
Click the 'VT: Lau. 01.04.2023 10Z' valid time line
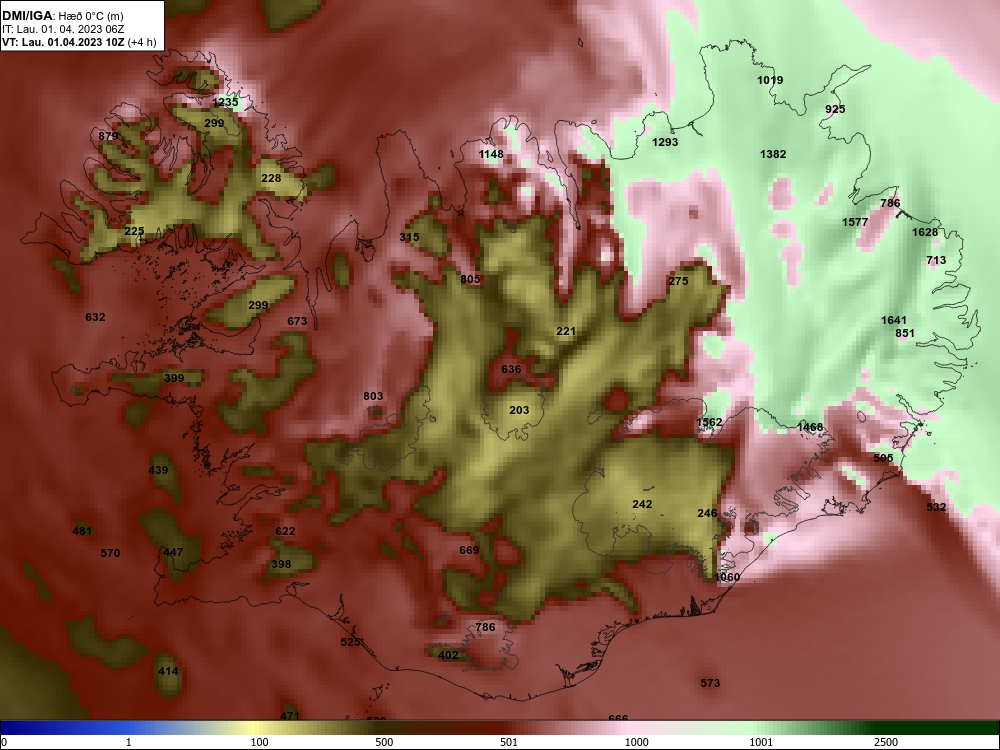coord(64,43)
